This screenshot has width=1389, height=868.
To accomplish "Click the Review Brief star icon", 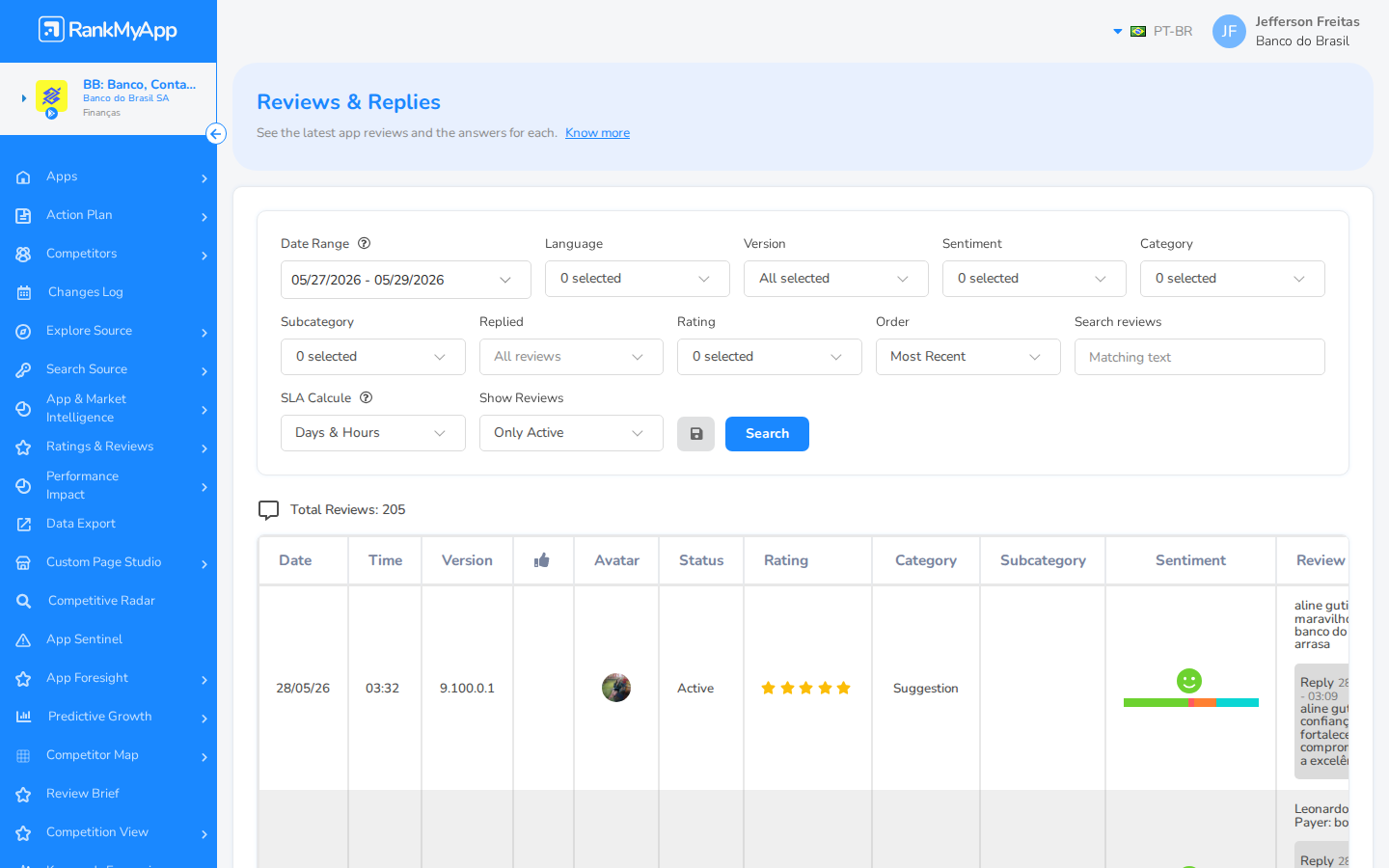I will pyautogui.click(x=23, y=795).
